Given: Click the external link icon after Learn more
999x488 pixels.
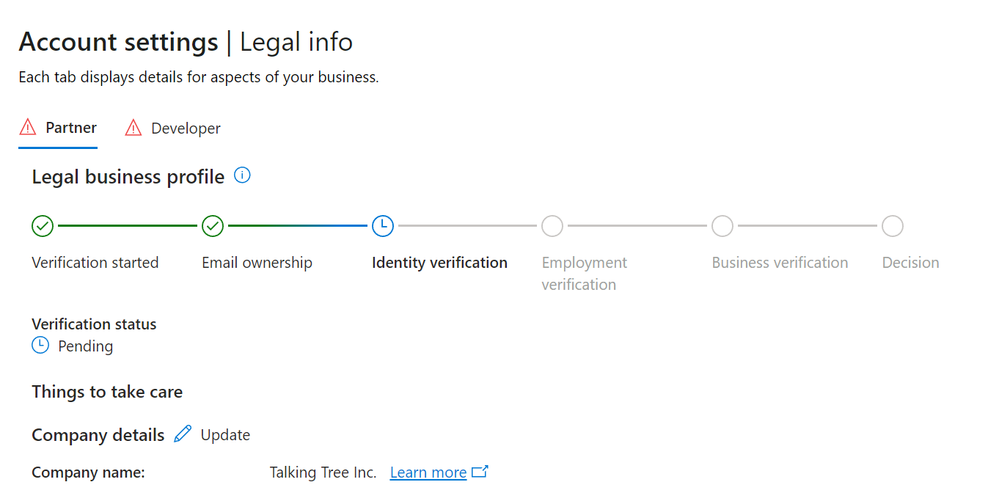Looking at the screenshot, I should click(x=480, y=472).
